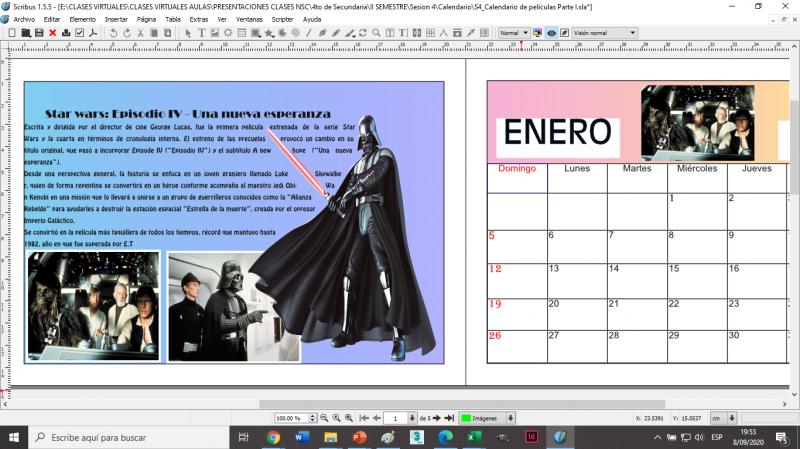Go to the next page arrow

[437, 418]
